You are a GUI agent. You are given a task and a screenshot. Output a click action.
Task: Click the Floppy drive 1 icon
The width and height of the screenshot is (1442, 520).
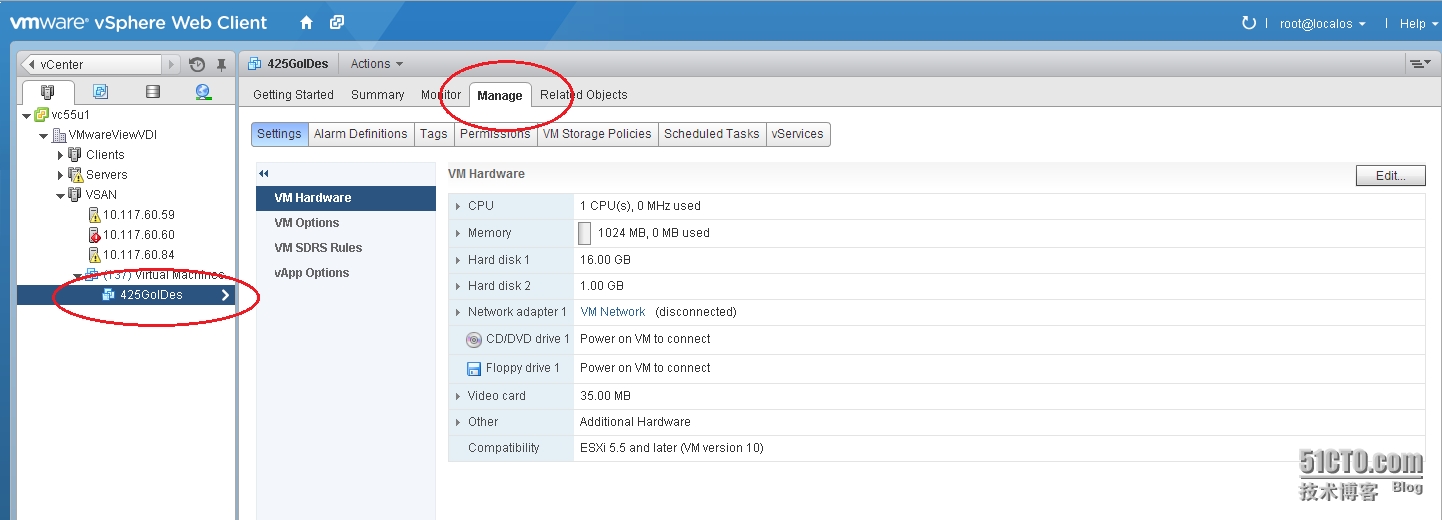(474, 368)
